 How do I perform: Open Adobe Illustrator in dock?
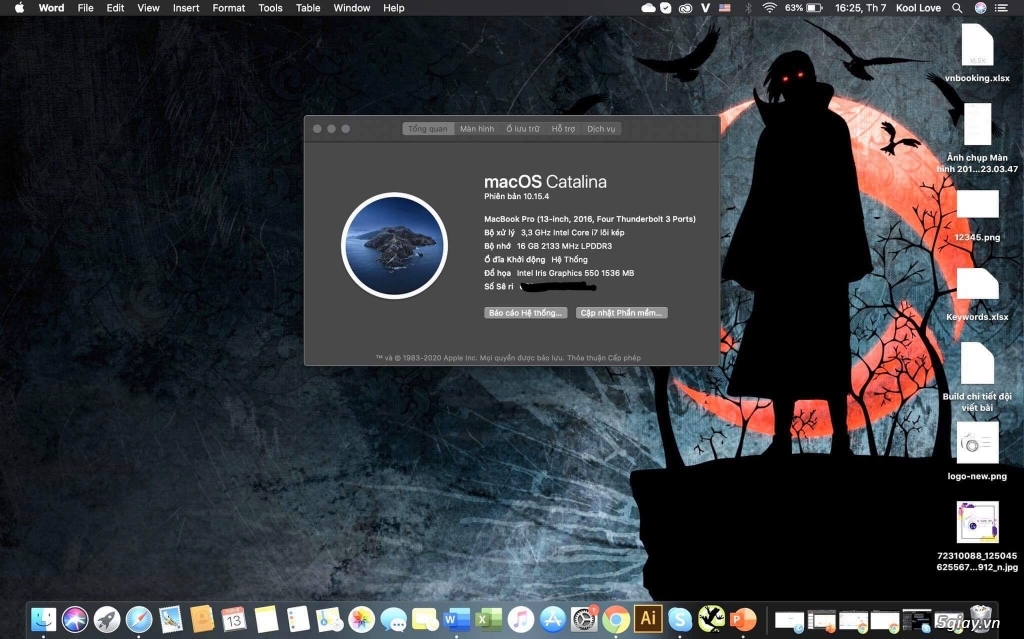click(x=648, y=617)
